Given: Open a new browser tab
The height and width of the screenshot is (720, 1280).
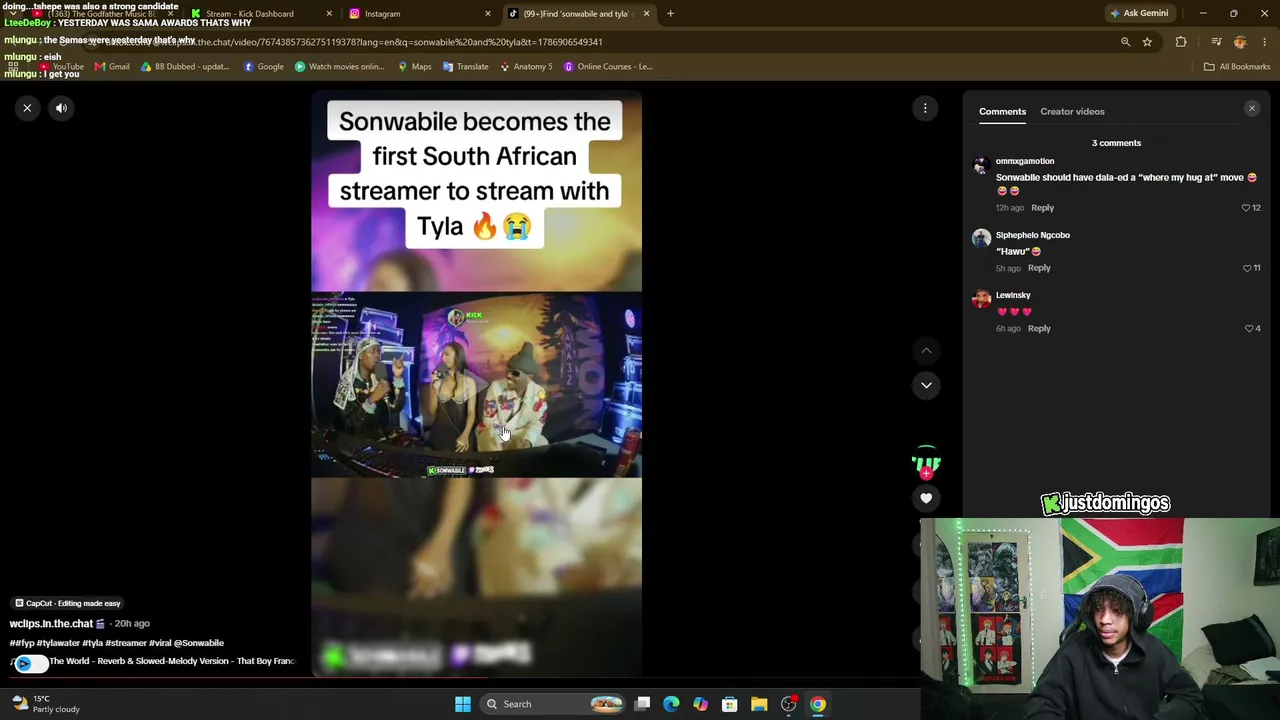Looking at the screenshot, I should [670, 14].
